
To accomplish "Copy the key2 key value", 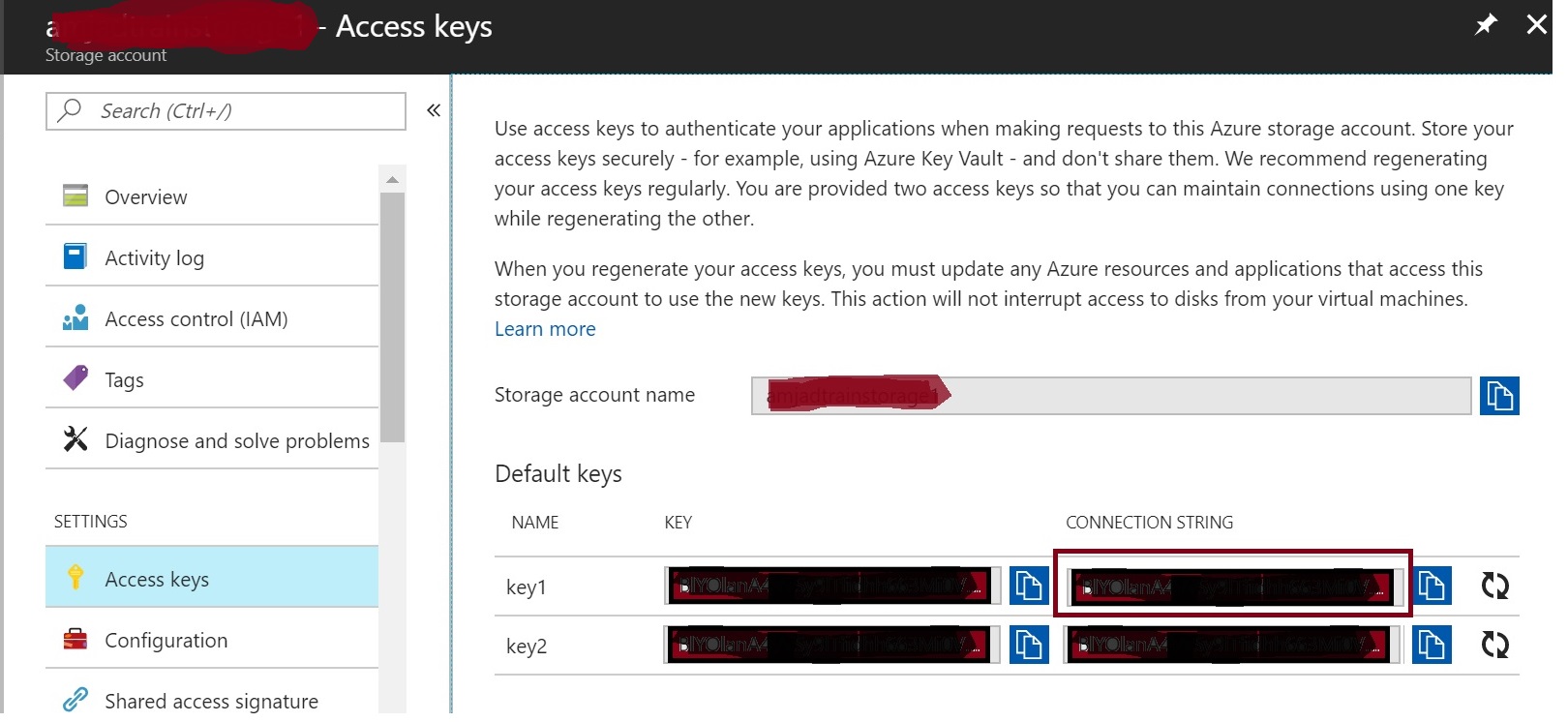I will [1029, 645].
